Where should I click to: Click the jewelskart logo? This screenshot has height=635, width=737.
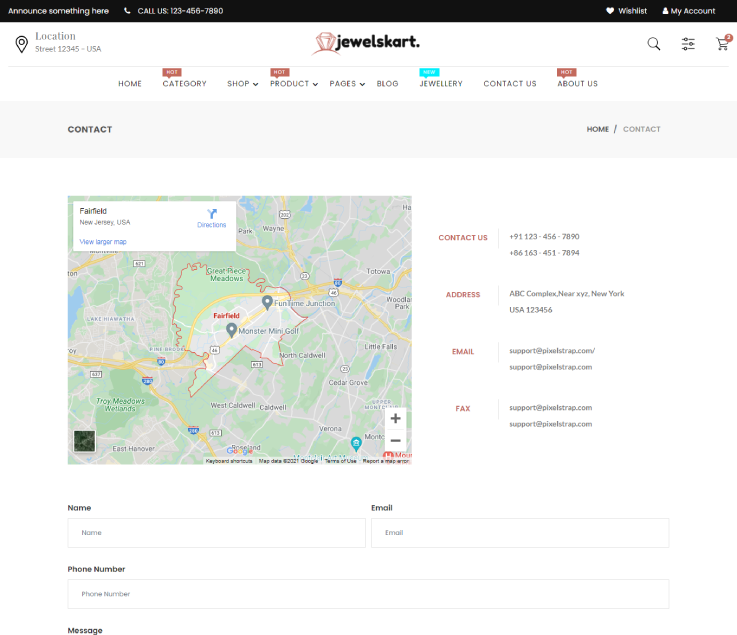(x=366, y=43)
